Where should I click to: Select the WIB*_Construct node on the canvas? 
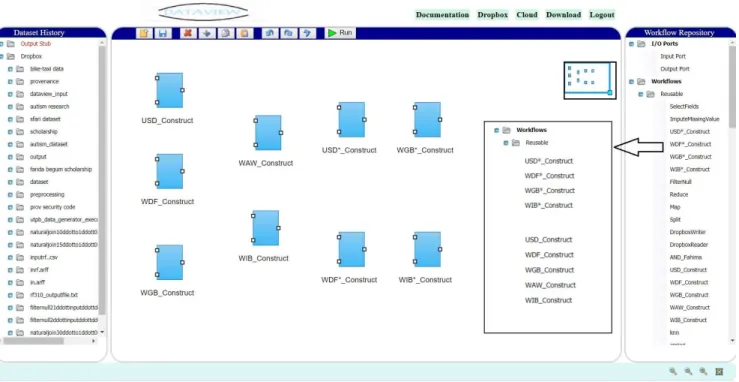click(427, 249)
